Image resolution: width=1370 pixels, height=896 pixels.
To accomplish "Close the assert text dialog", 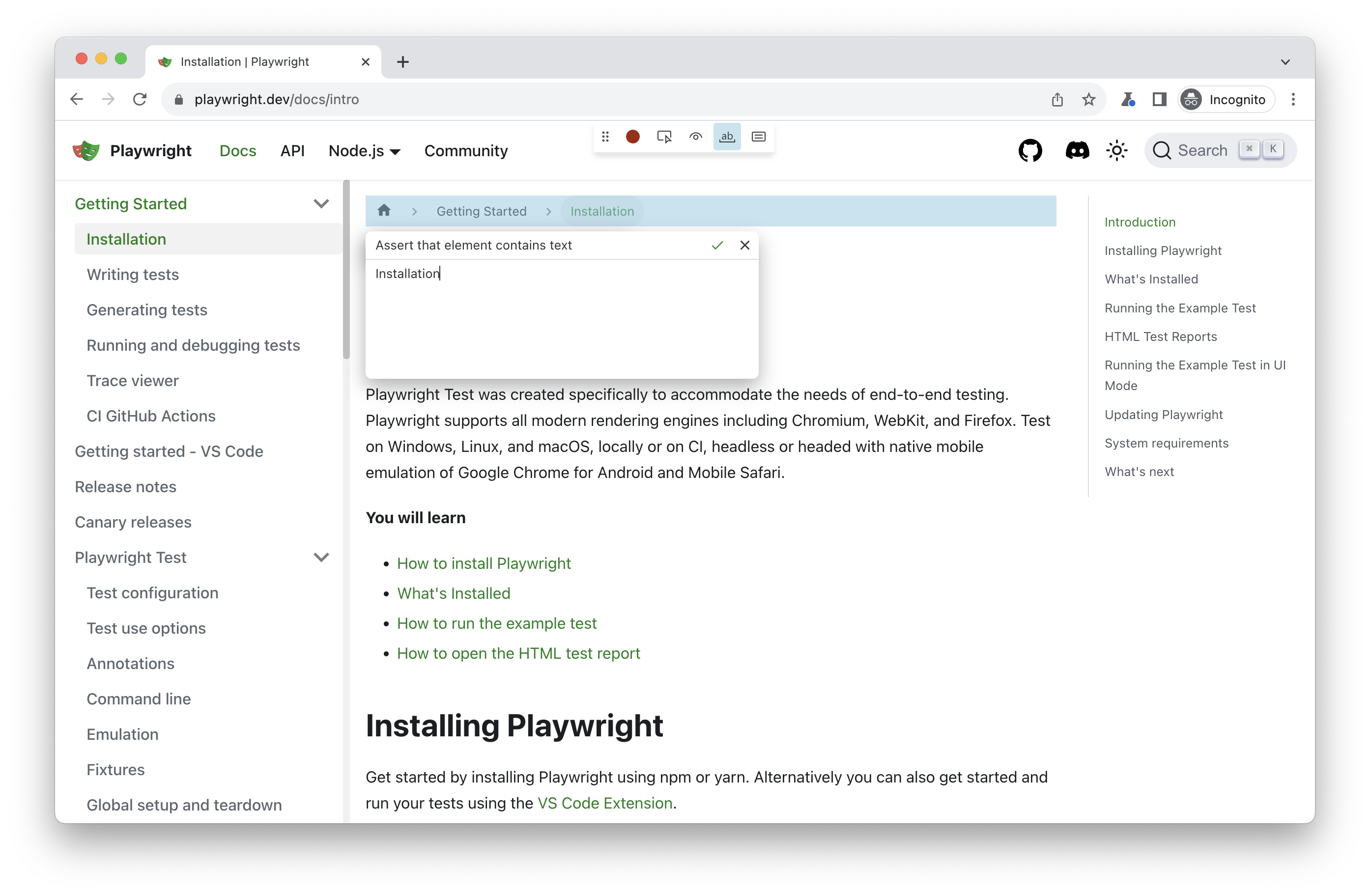I will 745,245.
